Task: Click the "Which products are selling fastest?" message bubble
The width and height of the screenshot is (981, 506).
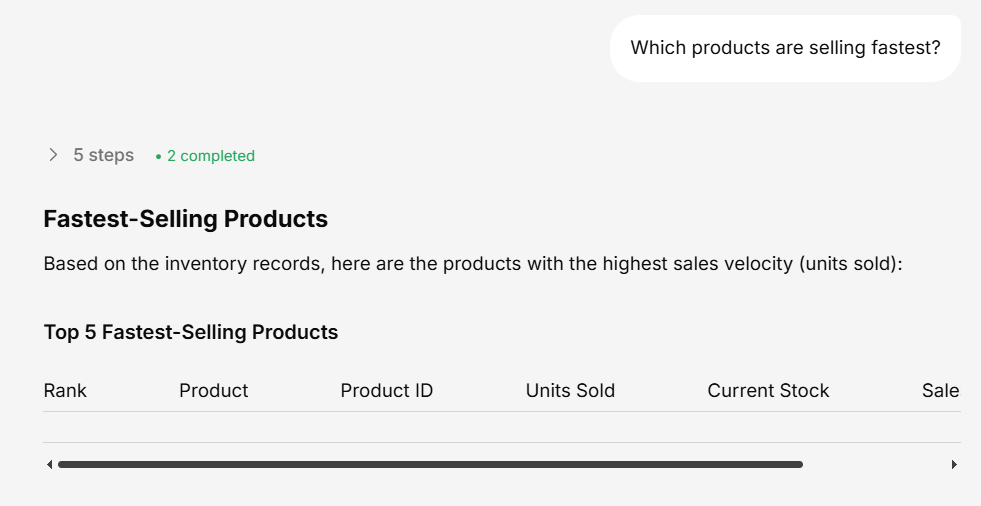Action: pyautogui.click(x=785, y=48)
